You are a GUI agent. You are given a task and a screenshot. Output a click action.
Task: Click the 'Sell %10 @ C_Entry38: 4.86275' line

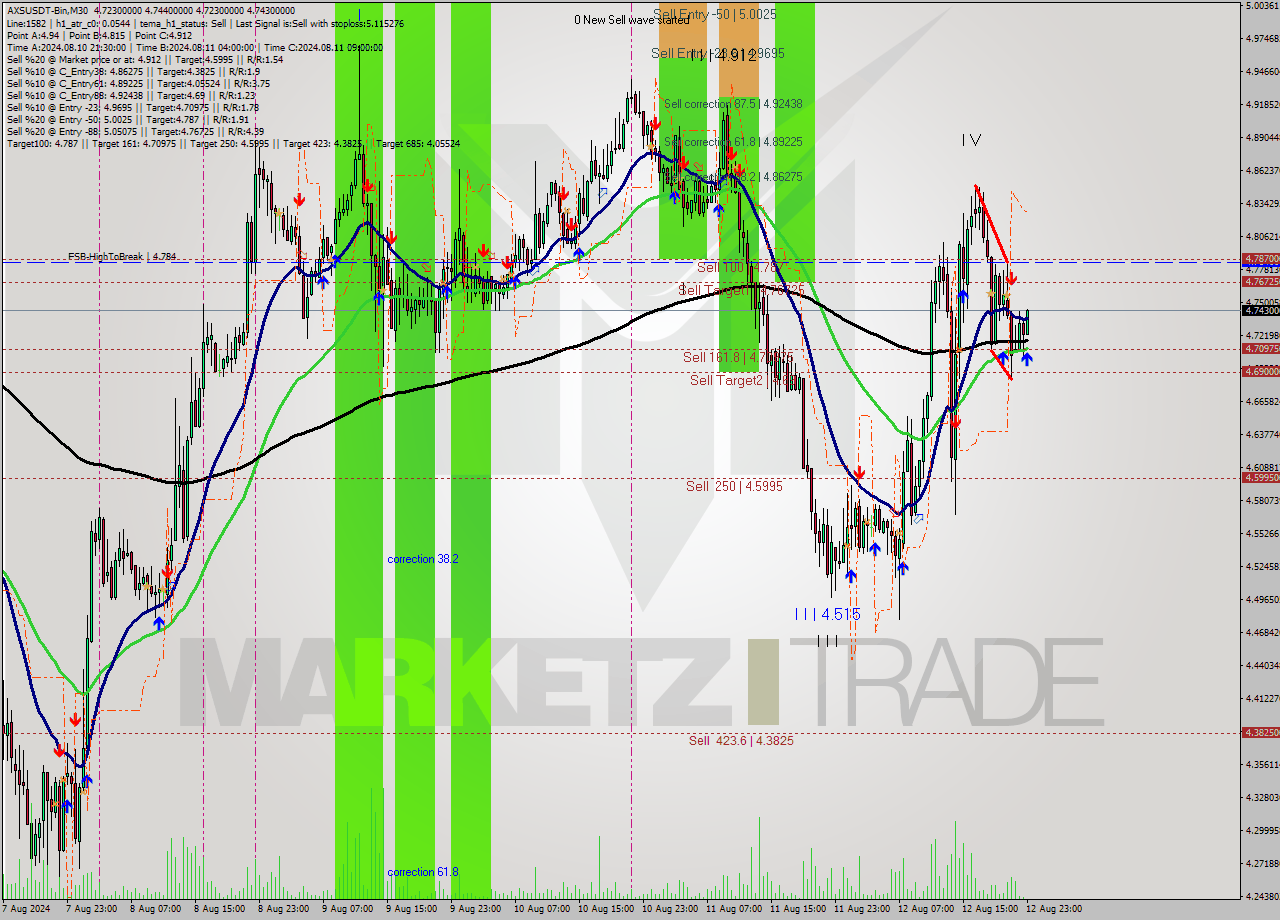tap(133, 72)
